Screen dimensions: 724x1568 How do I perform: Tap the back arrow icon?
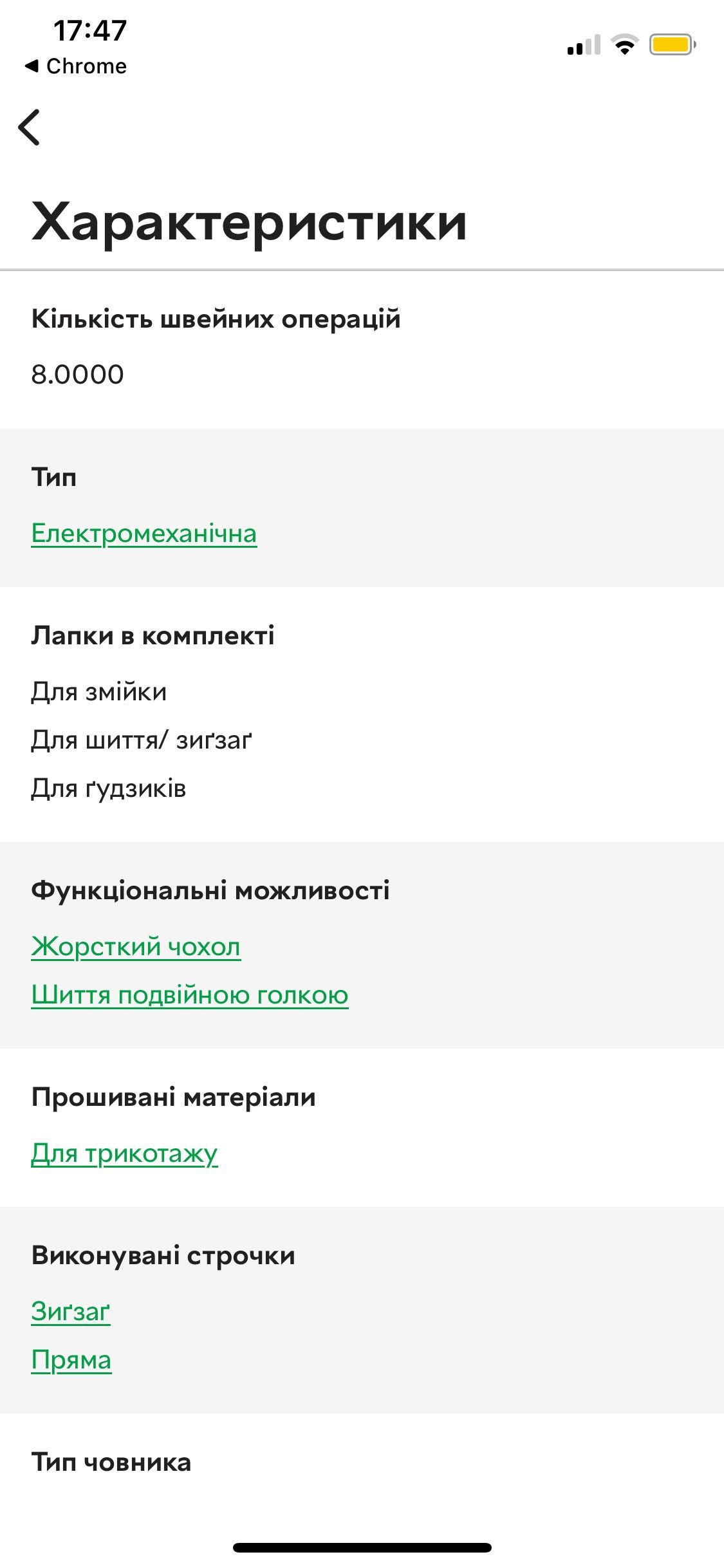(x=29, y=127)
